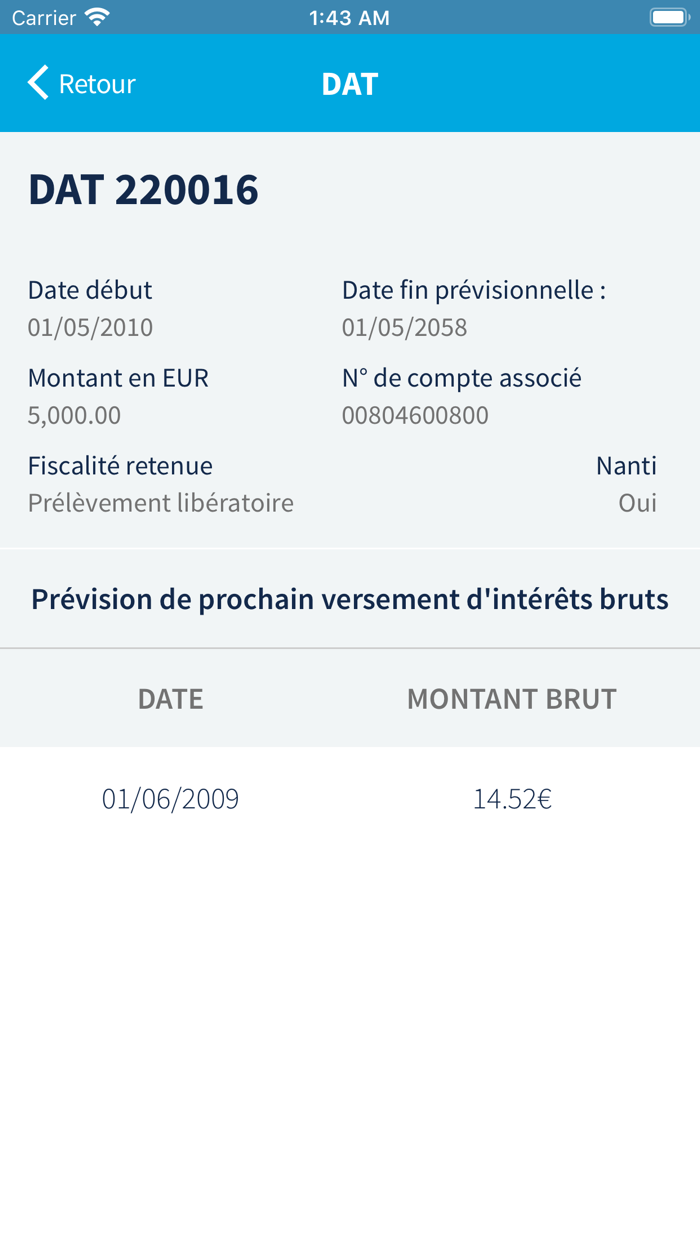Select the MONTANT BRUT column header
Image resolution: width=700 pixels, height=1244 pixels.
[x=511, y=698]
